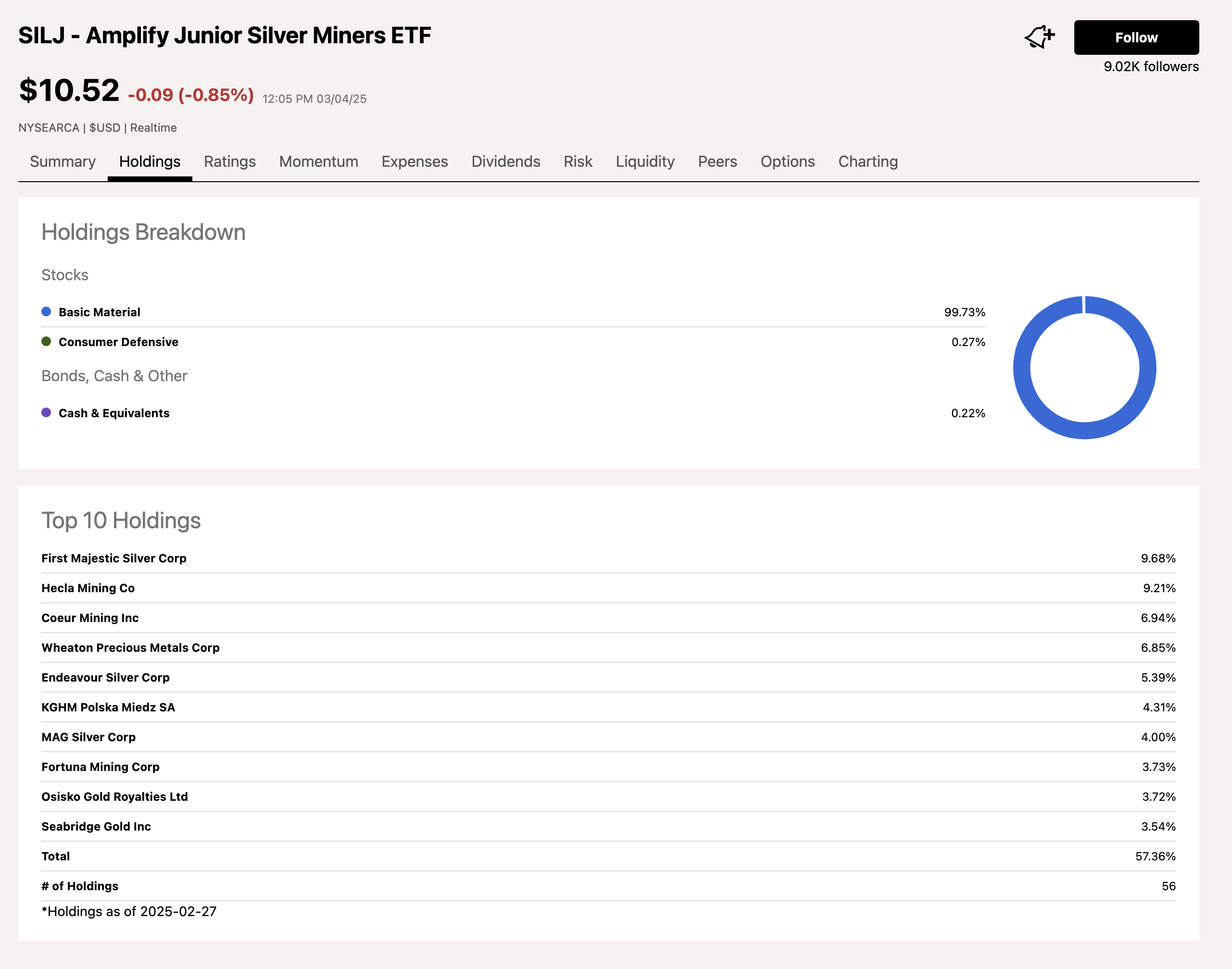Click KGHM Polska Miedz SA holding

(108, 708)
